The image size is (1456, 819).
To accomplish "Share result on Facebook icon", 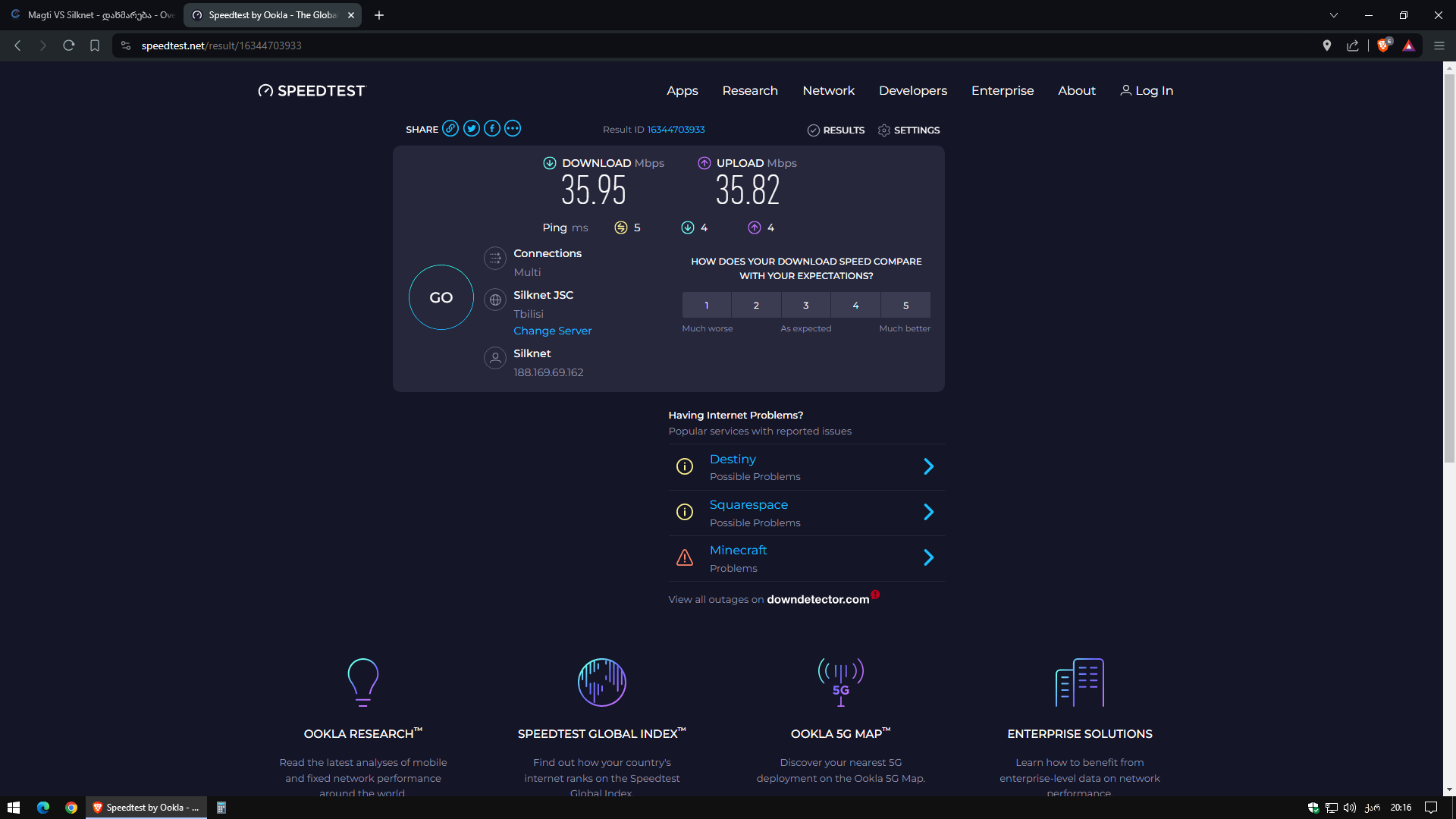I will pos(492,128).
